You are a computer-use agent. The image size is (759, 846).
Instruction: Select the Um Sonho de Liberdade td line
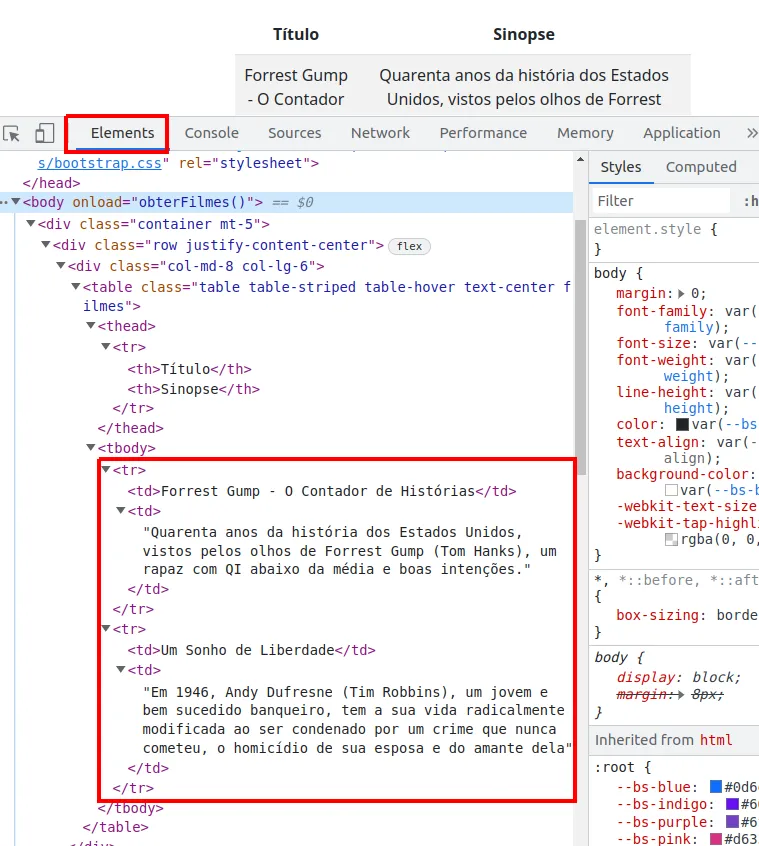[251, 650]
